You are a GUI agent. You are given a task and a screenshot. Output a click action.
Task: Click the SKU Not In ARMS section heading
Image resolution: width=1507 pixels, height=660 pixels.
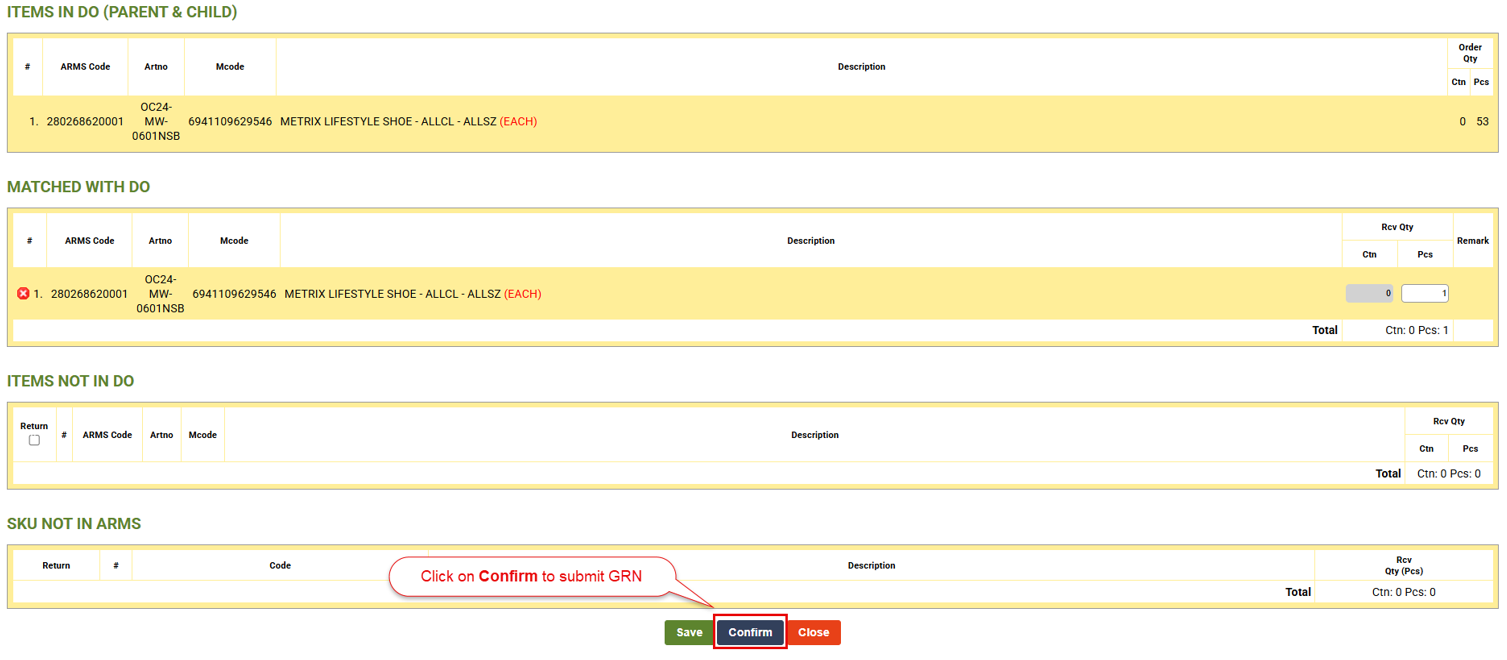click(x=74, y=524)
